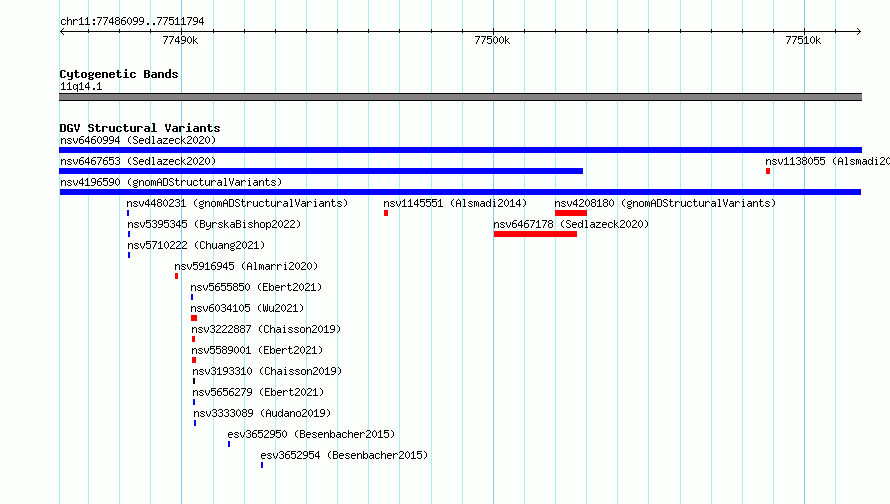This screenshot has height=504, width=890.
Task: Click the chr11:77486099..77511794 coordinate label
Action: [132, 21]
